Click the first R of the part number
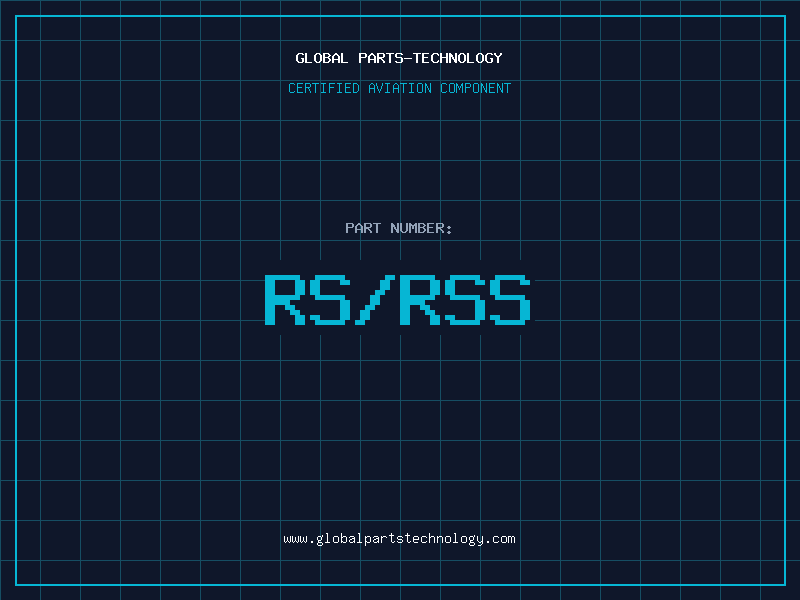This screenshot has height=600, width=800. coord(284,299)
